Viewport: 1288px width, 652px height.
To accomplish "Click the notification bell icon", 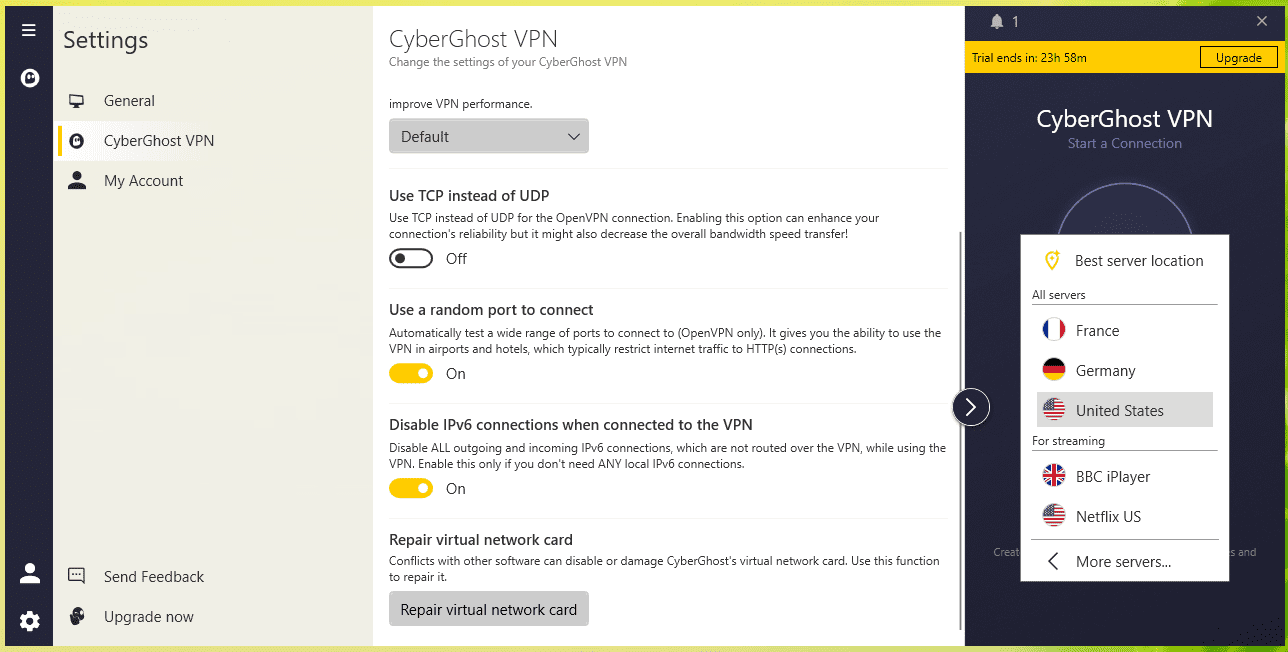I will (997, 21).
